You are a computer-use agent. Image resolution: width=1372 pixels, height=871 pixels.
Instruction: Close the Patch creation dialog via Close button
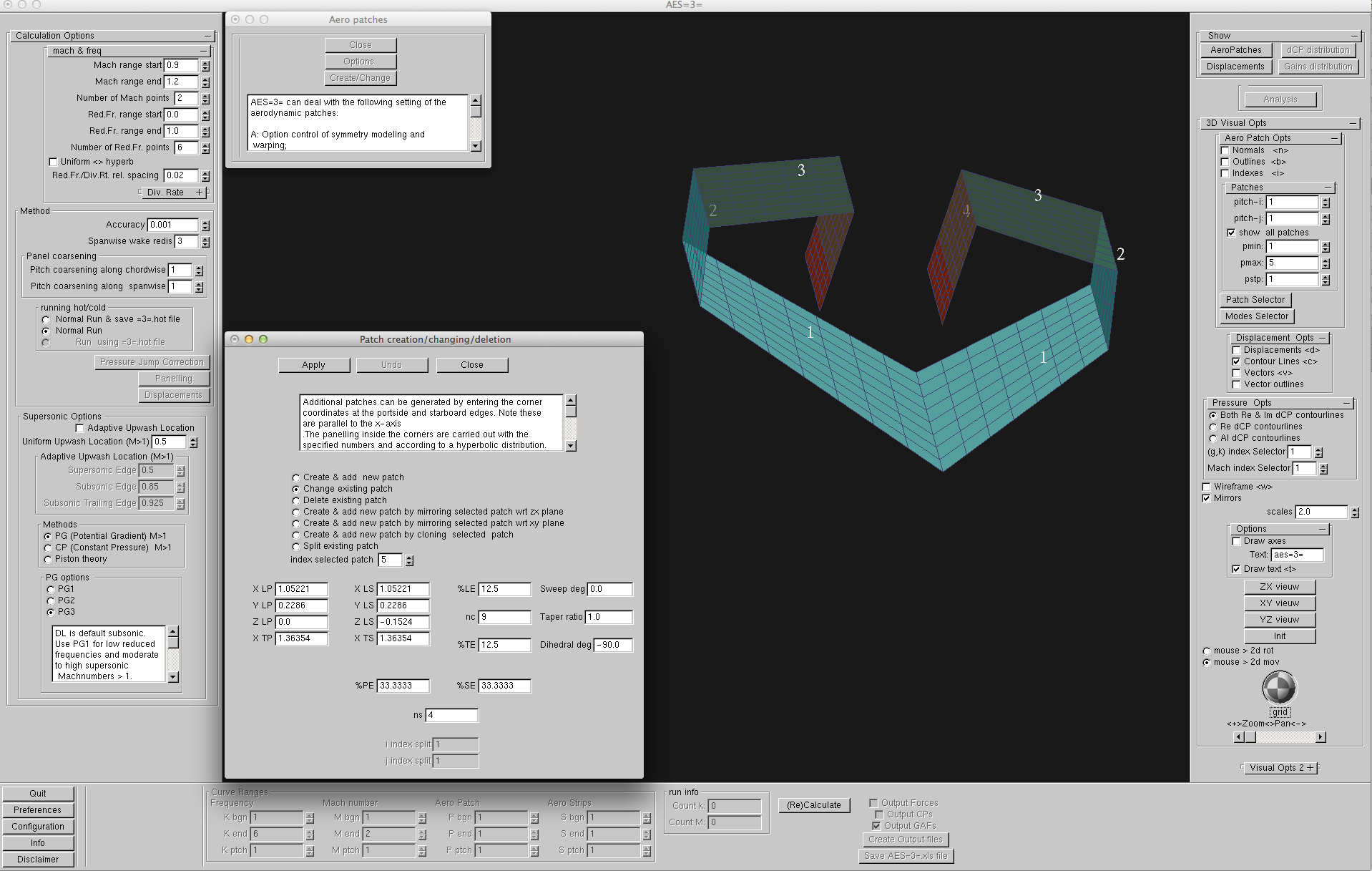(472, 365)
